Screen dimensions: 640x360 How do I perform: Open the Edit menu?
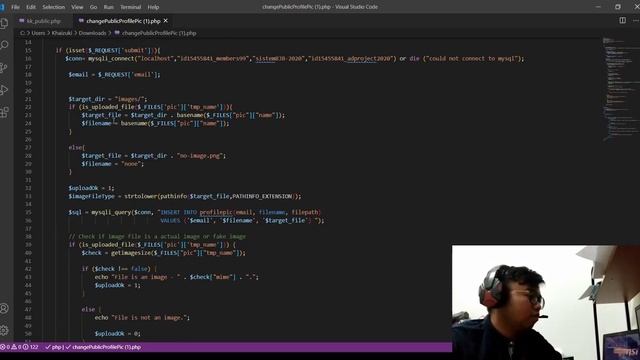pos(31,7)
